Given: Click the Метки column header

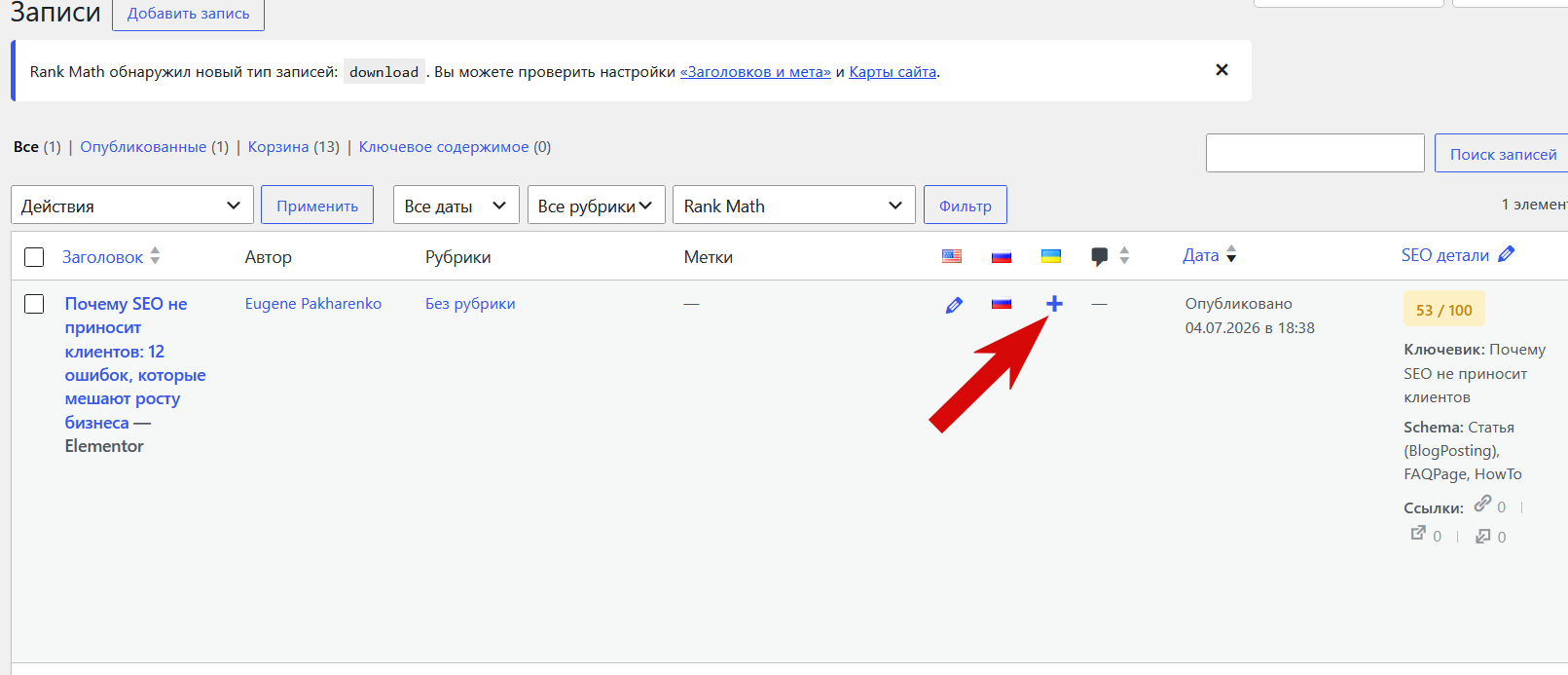Looking at the screenshot, I should pos(709,257).
